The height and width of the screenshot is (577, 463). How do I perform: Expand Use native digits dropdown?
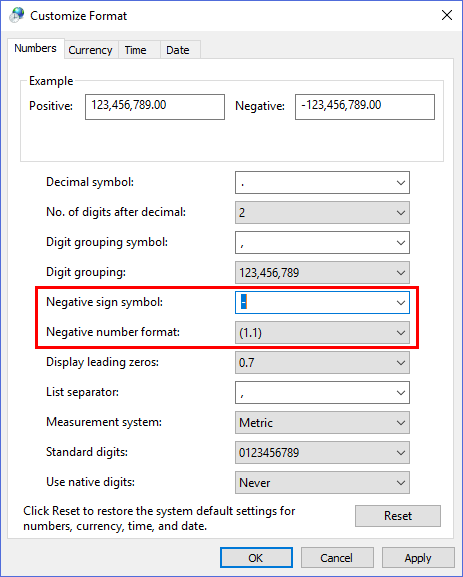click(x=322, y=482)
